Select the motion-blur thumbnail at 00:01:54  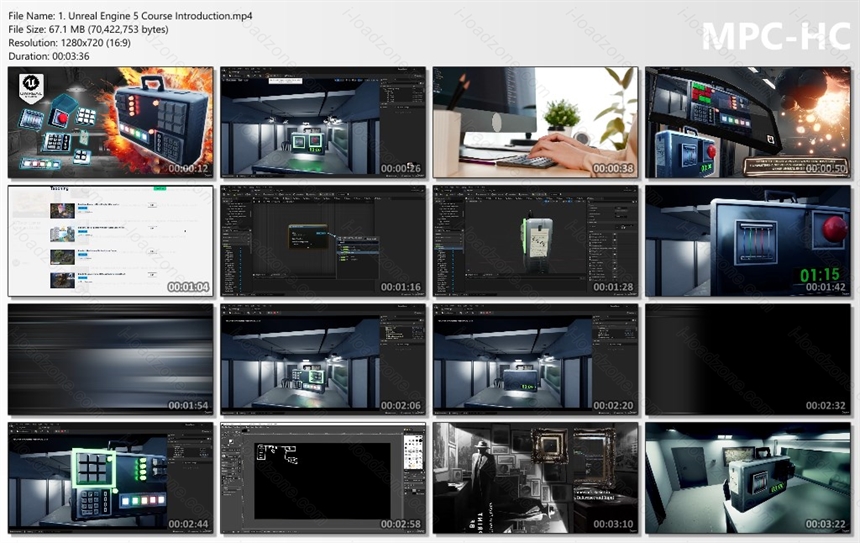pos(111,359)
